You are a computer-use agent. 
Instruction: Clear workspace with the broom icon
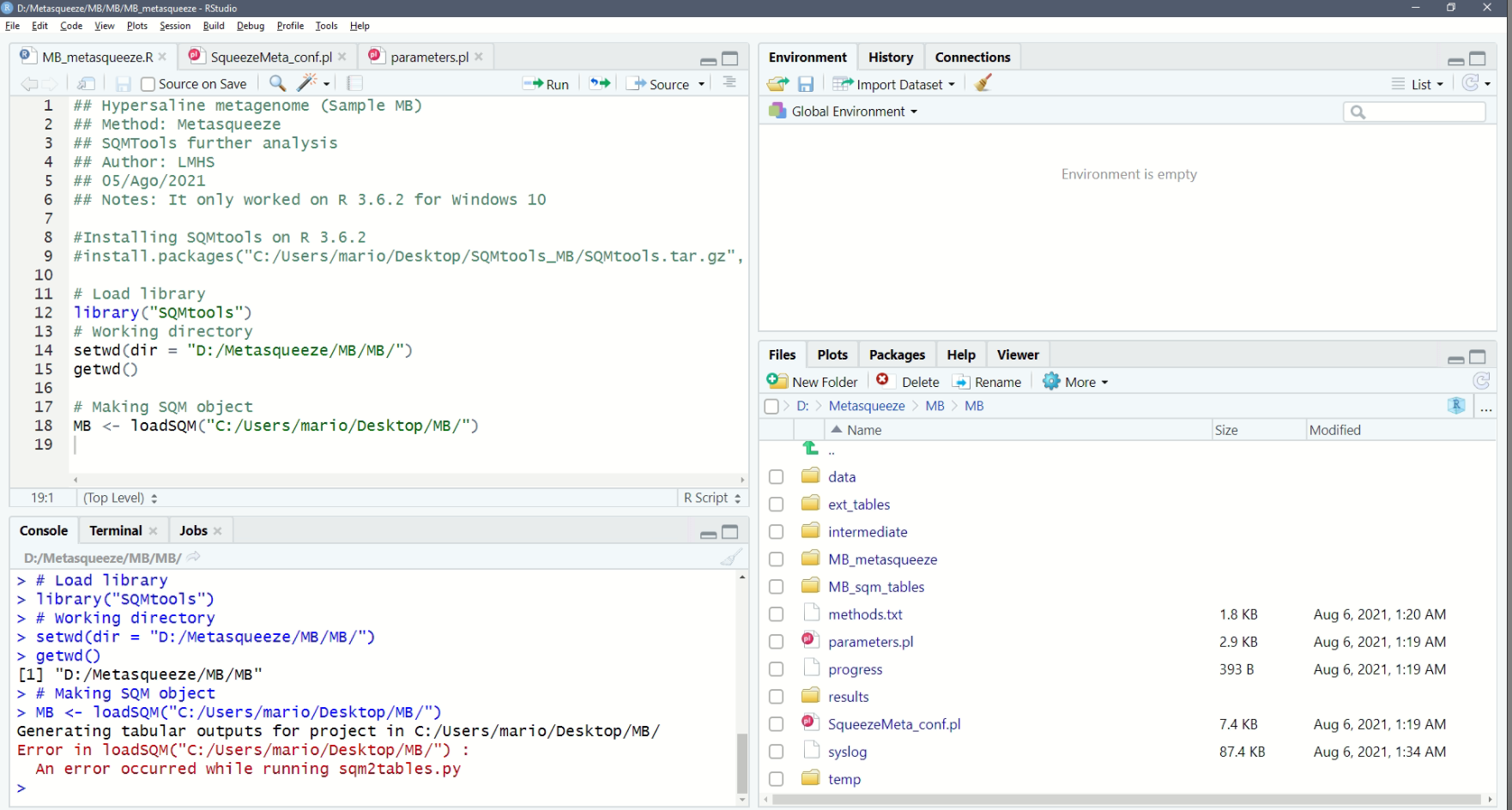(x=983, y=83)
